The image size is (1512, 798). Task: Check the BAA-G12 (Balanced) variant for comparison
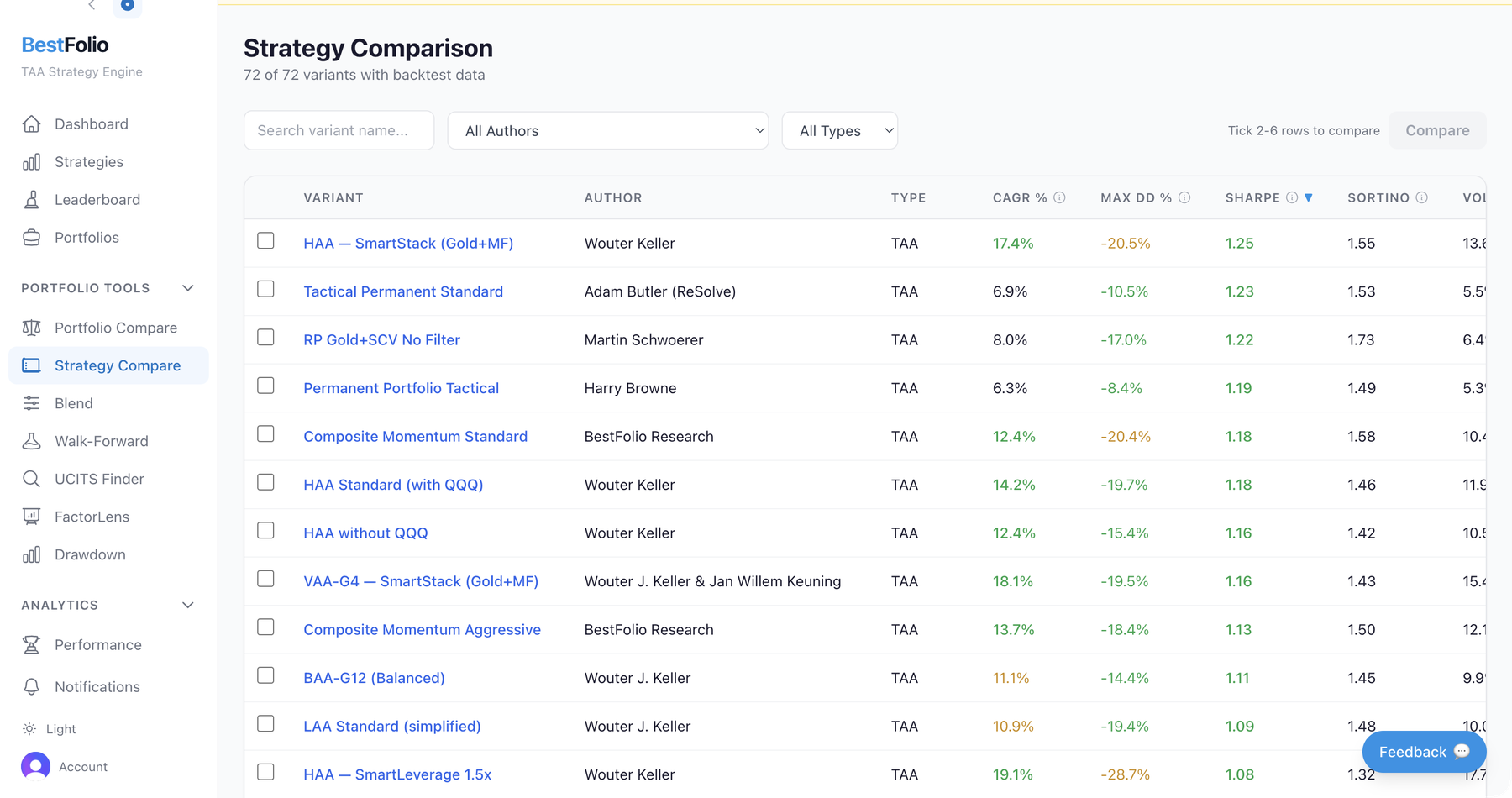pyautogui.click(x=265, y=675)
